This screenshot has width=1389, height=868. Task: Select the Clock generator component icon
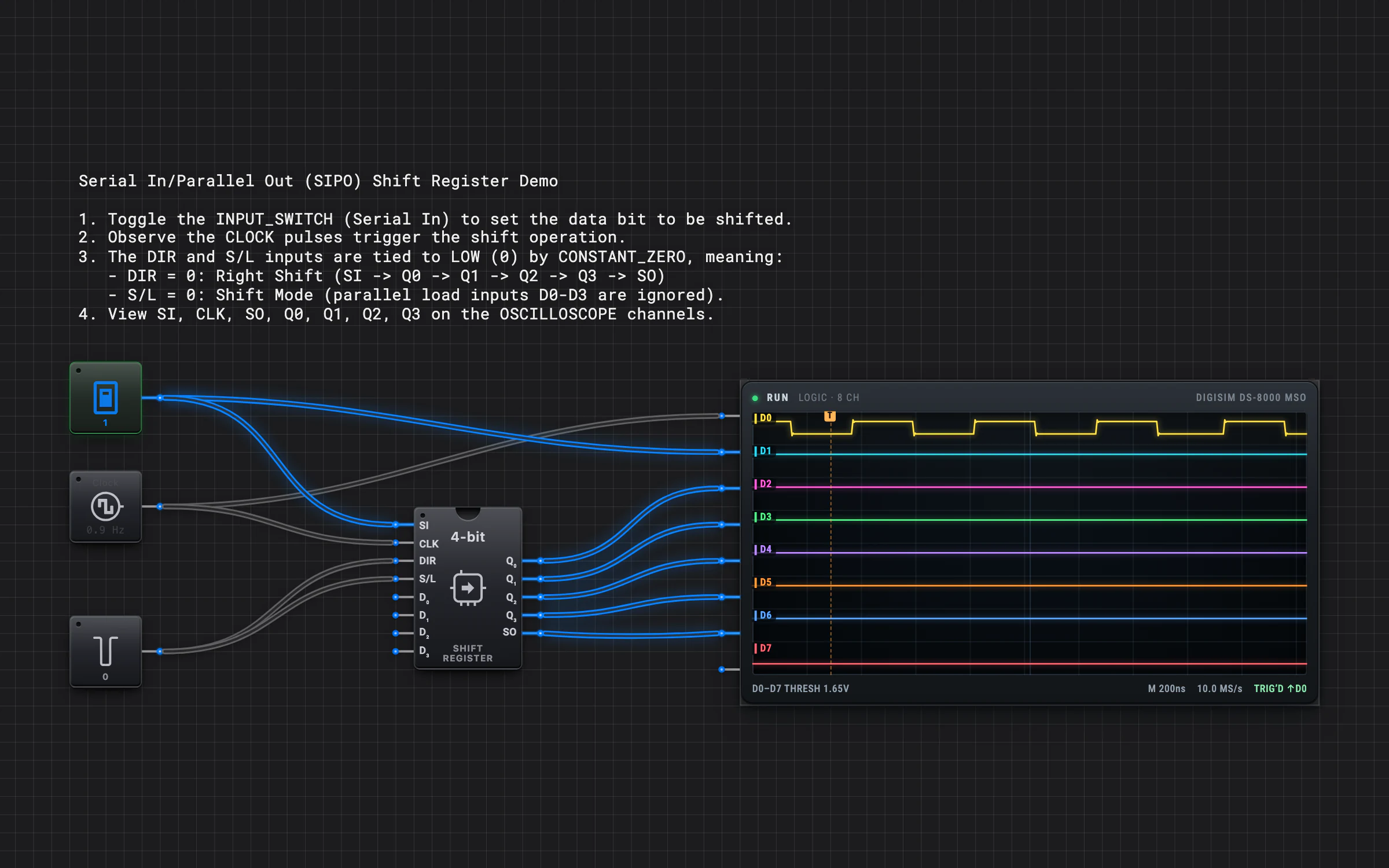click(x=105, y=506)
